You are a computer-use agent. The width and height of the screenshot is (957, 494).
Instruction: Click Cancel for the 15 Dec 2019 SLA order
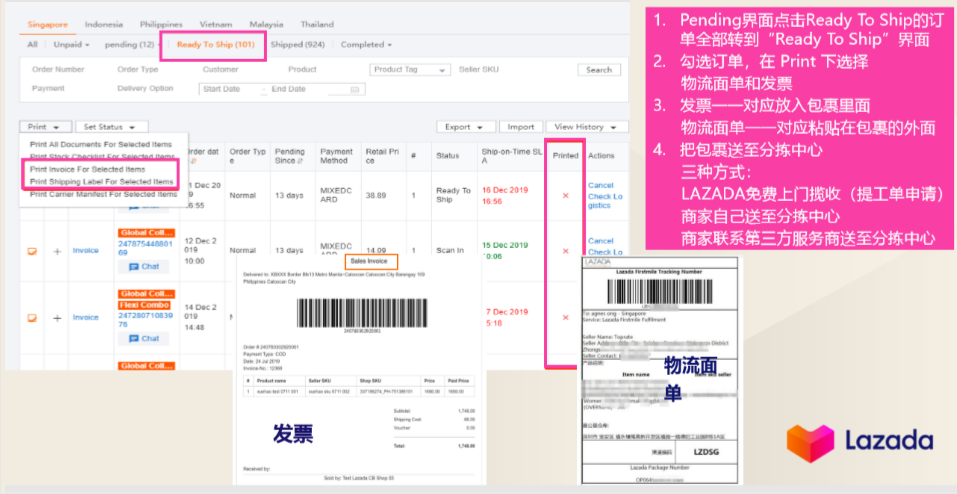pyautogui.click(x=601, y=241)
